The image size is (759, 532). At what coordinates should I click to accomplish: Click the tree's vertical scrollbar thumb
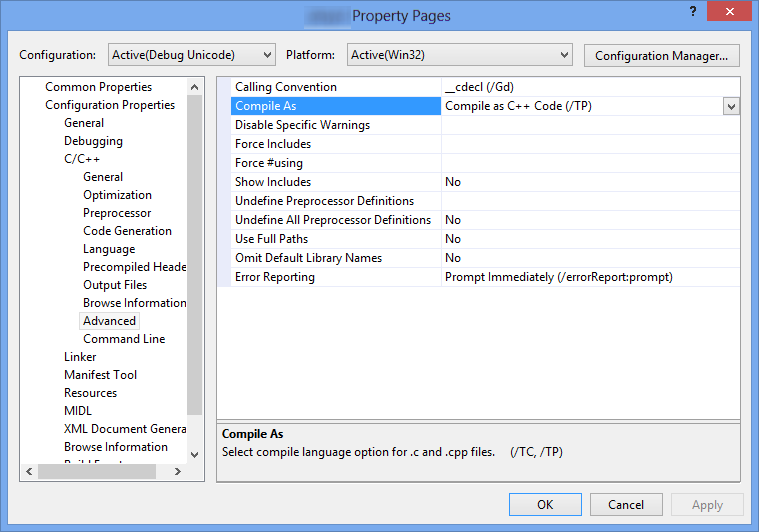[x=195, y=255]
